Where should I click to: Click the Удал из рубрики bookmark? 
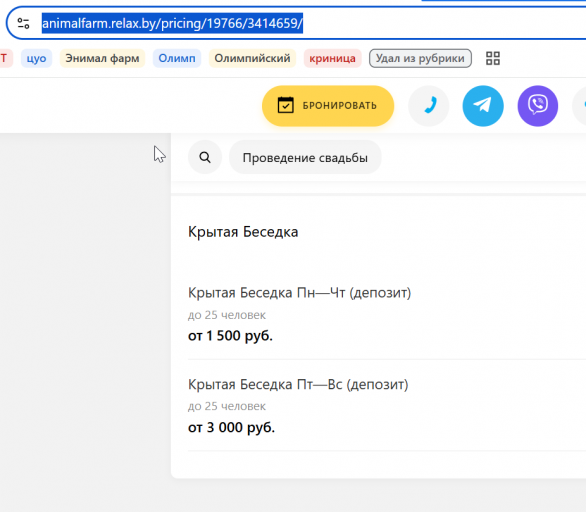coord(420,58)
